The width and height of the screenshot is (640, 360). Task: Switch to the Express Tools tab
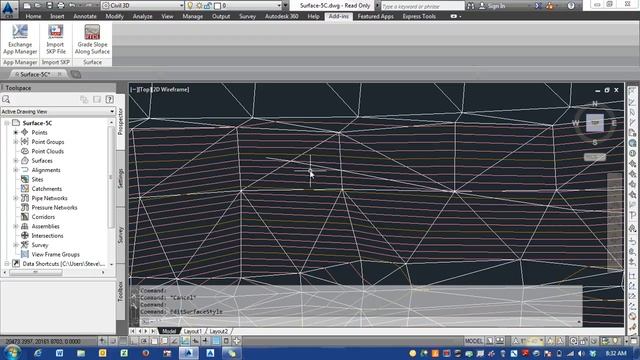(419, 16)
